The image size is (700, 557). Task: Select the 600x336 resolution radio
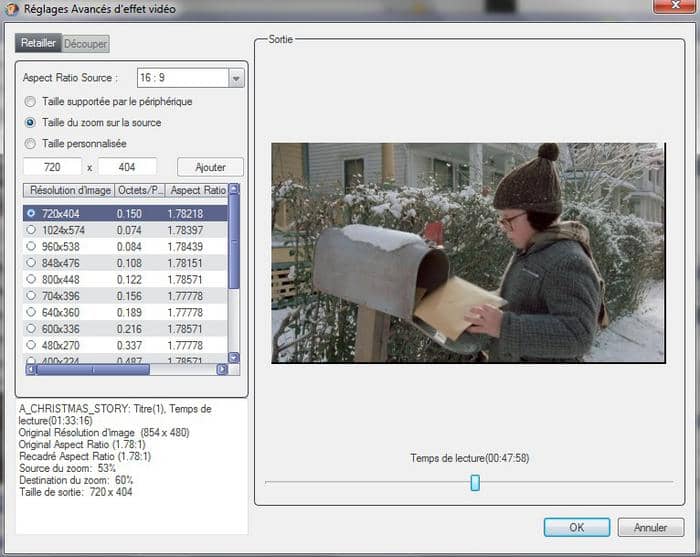point(31,329)
